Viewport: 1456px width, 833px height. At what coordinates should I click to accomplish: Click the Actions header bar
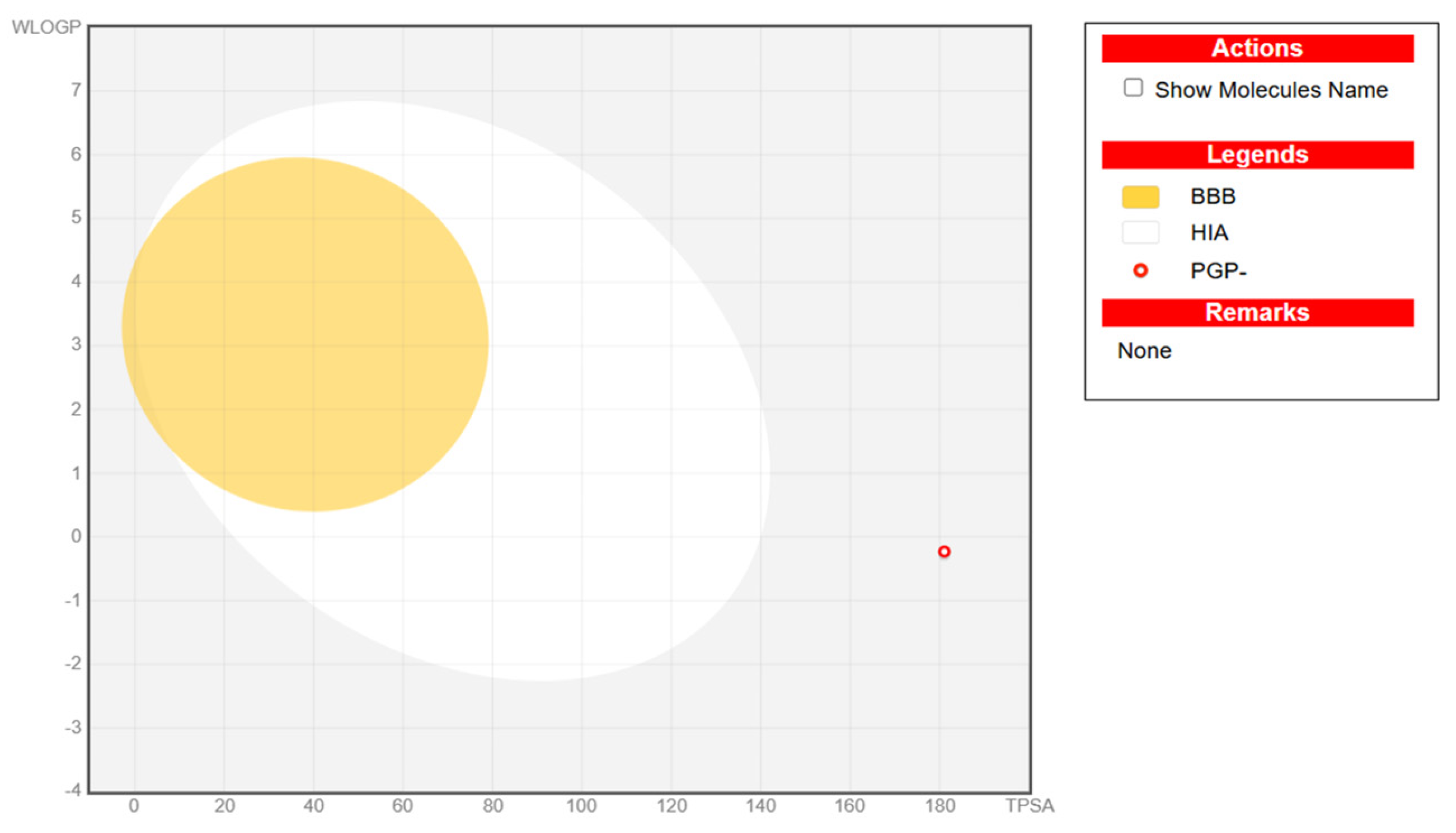pyautogui.click(x=1258, y=48)
